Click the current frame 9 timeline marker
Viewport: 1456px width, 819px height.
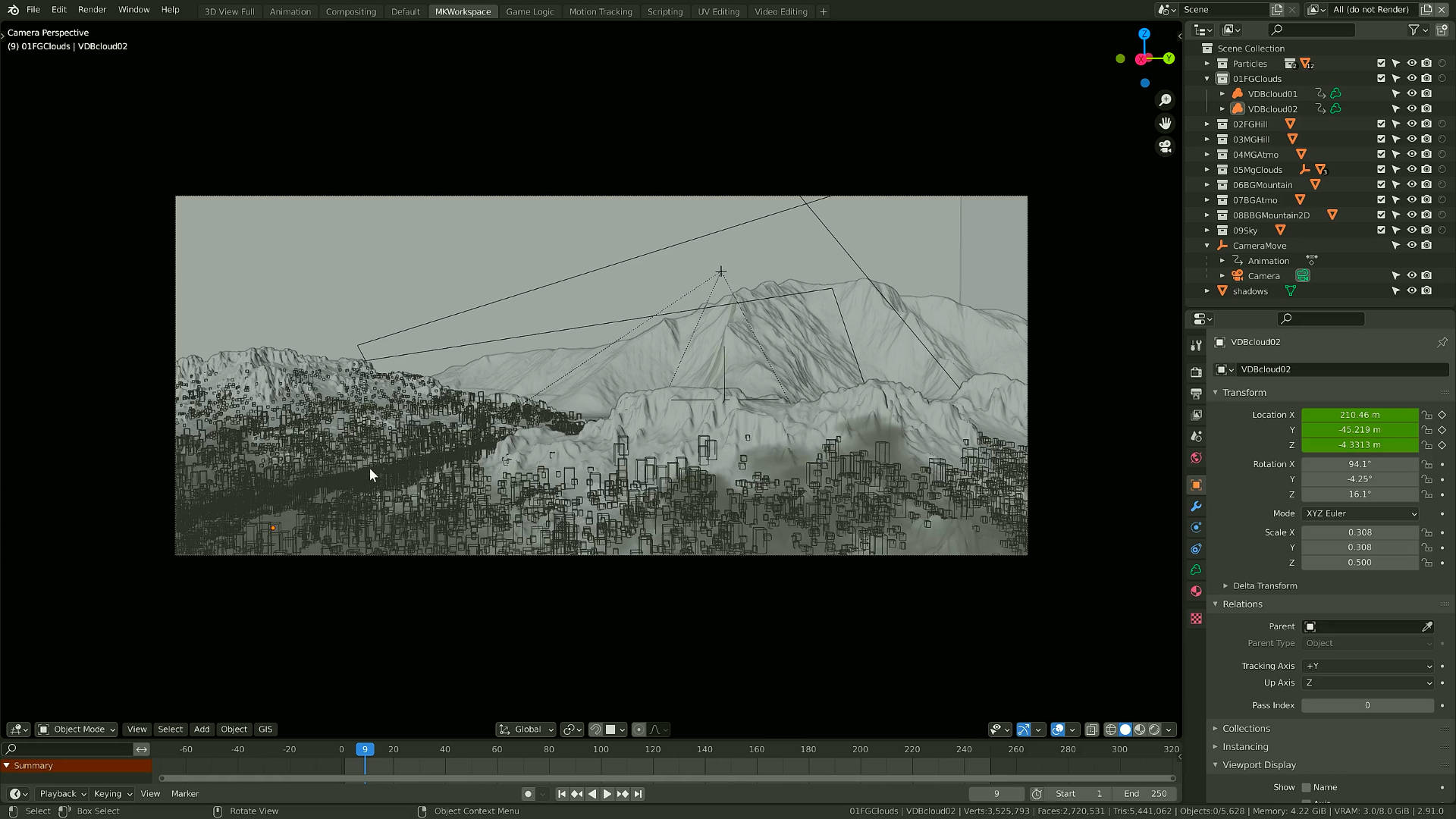click(x=365, y=749)
